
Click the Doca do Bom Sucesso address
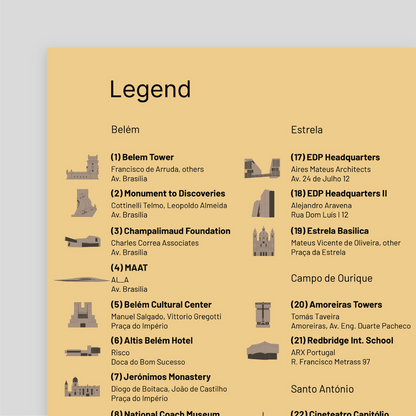click(148, 362)
